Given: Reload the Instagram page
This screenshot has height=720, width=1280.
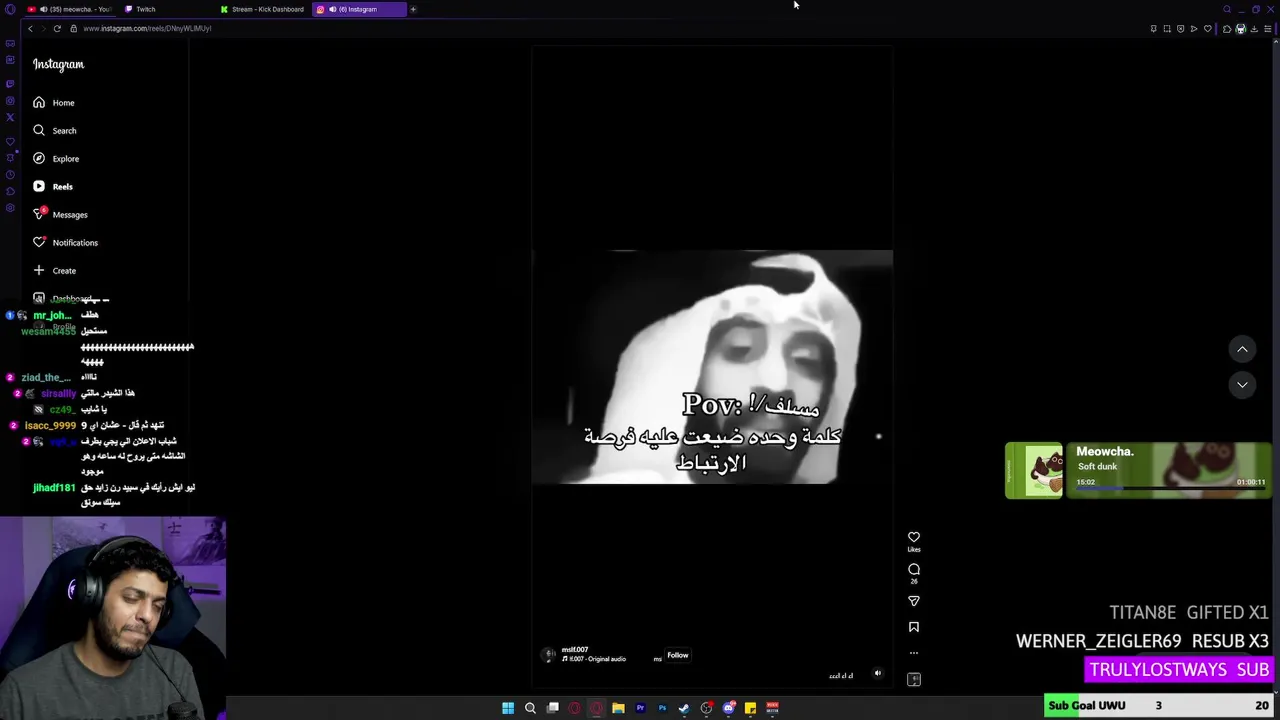Looking at the screenshot, I should [57, 28].
